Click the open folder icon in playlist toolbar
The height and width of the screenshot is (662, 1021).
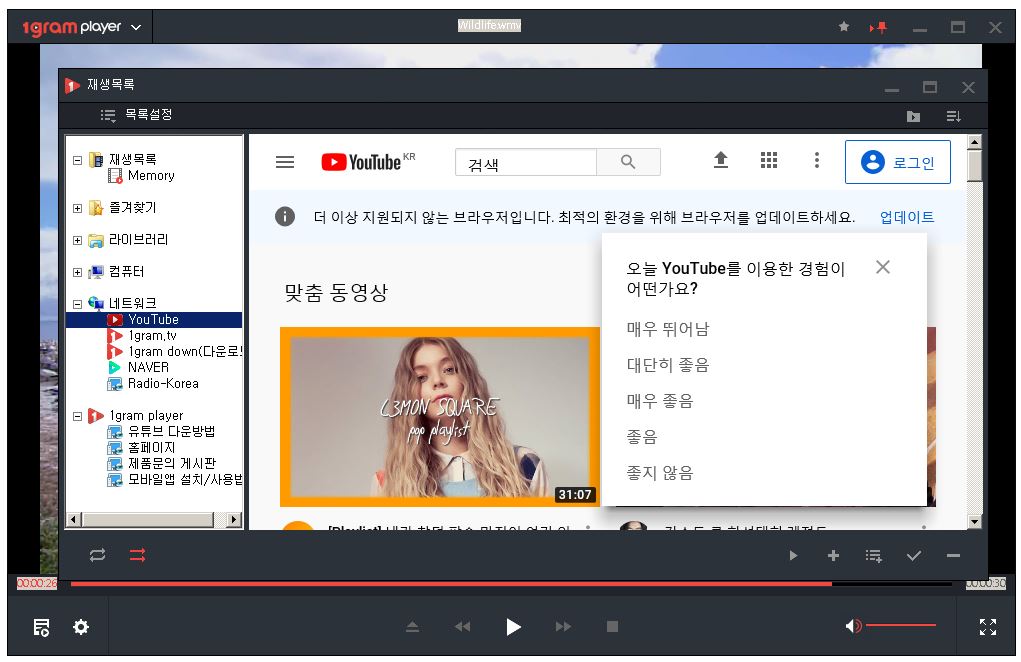[914, 117]
